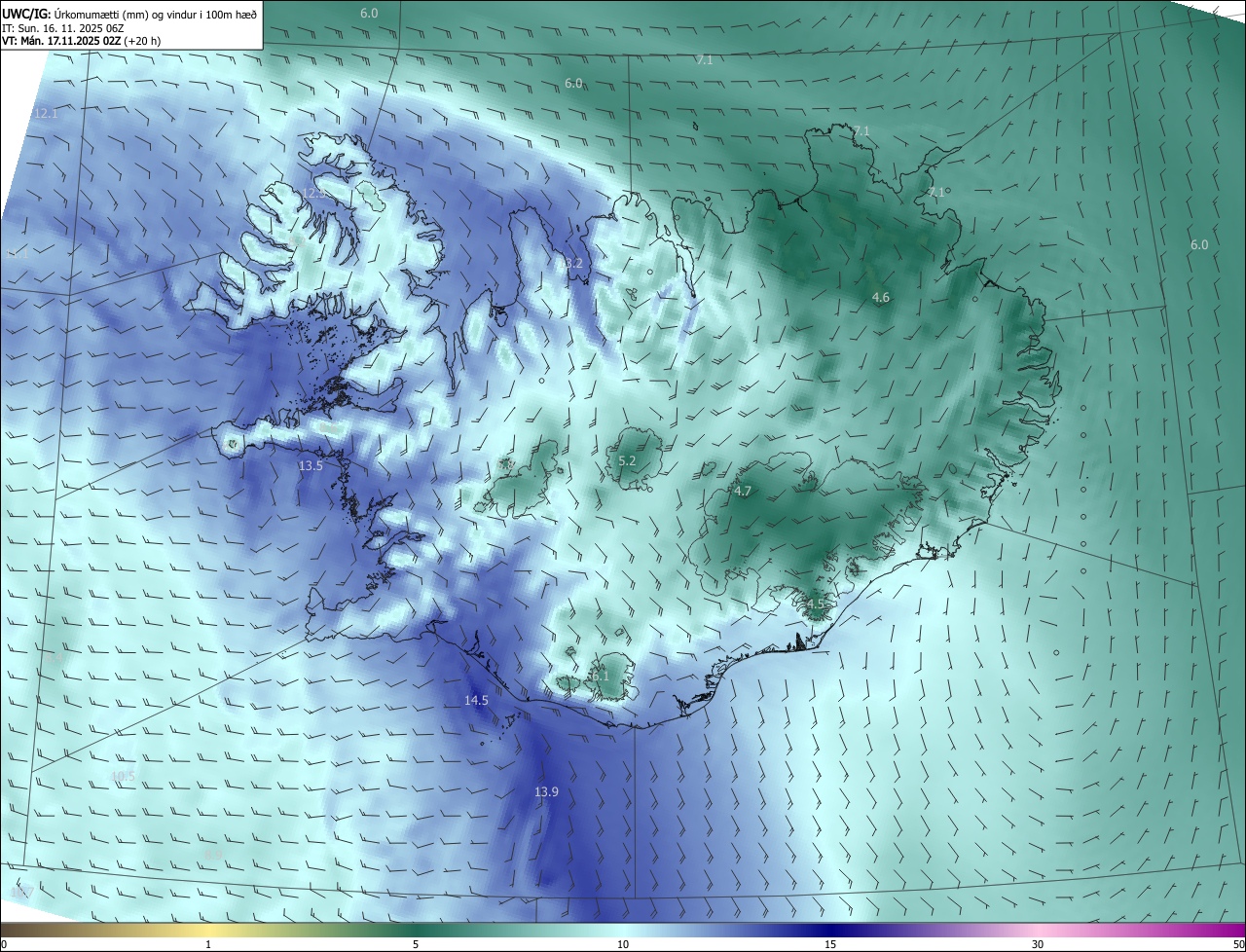
Task: Click the 30 tick on the color scale
Action: (x=1038, y=944)
